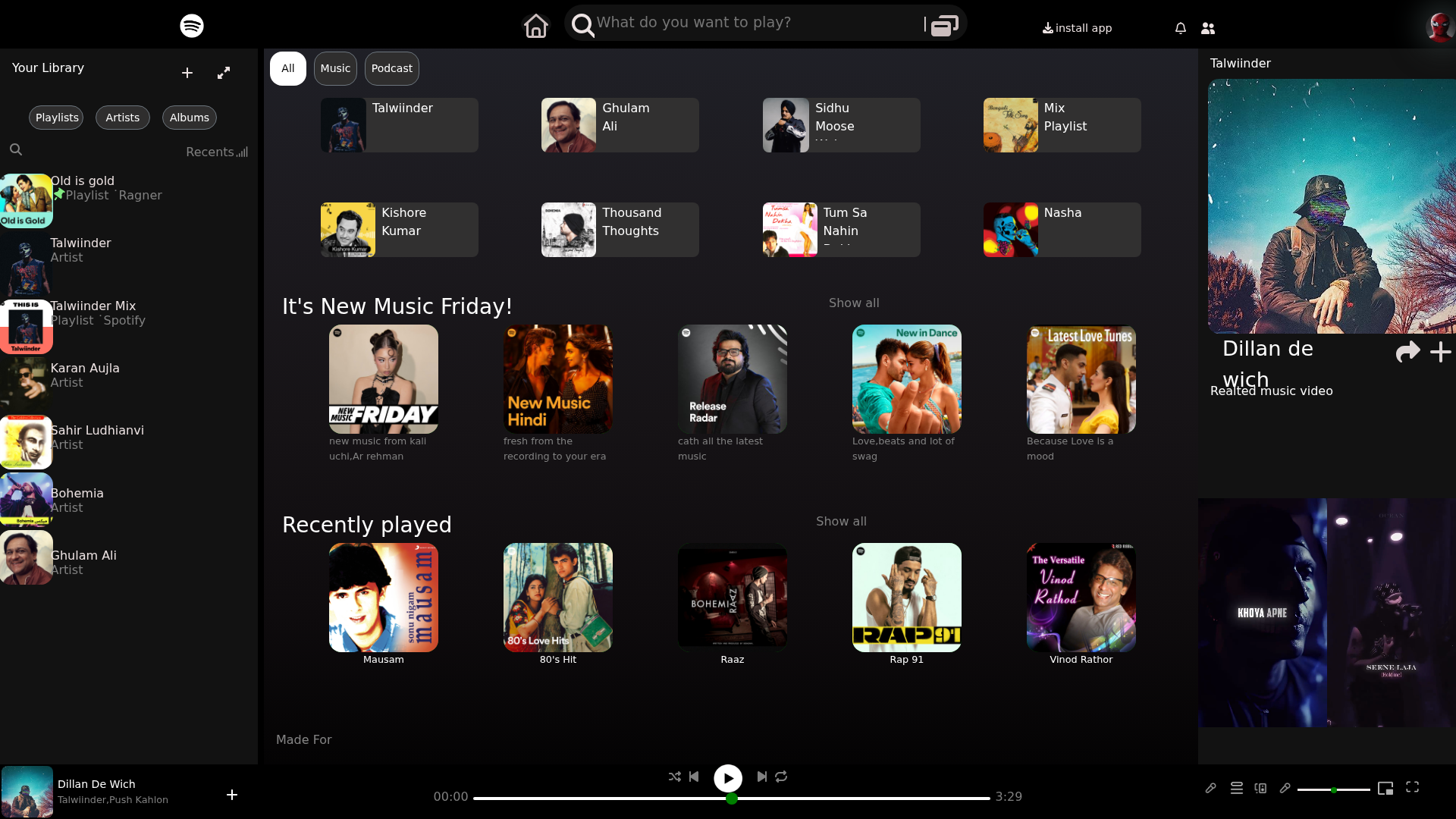Open the queue icon
The width and height of the screenshot is (1456, 819).
(x=1237, y=788)
